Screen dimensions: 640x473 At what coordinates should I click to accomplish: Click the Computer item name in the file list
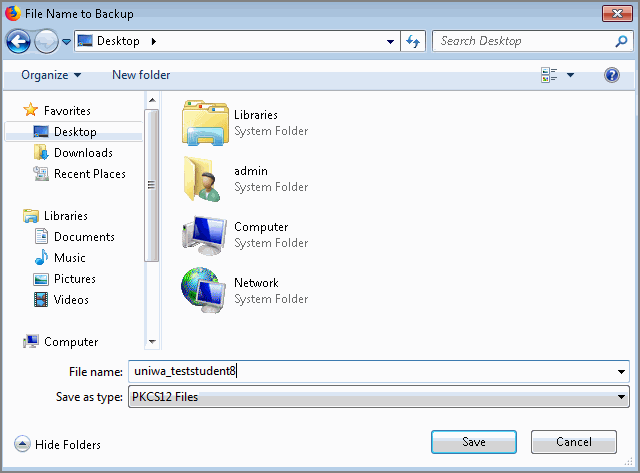(x=261, y=227)
